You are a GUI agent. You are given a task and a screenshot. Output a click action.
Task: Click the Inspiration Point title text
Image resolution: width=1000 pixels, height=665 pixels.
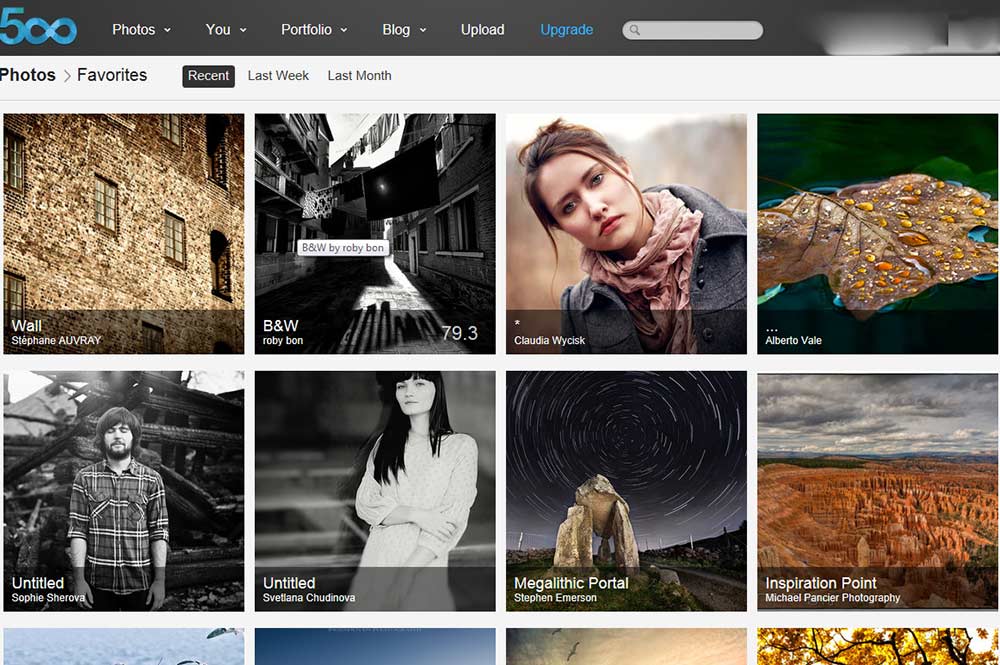tap(820, 583)
